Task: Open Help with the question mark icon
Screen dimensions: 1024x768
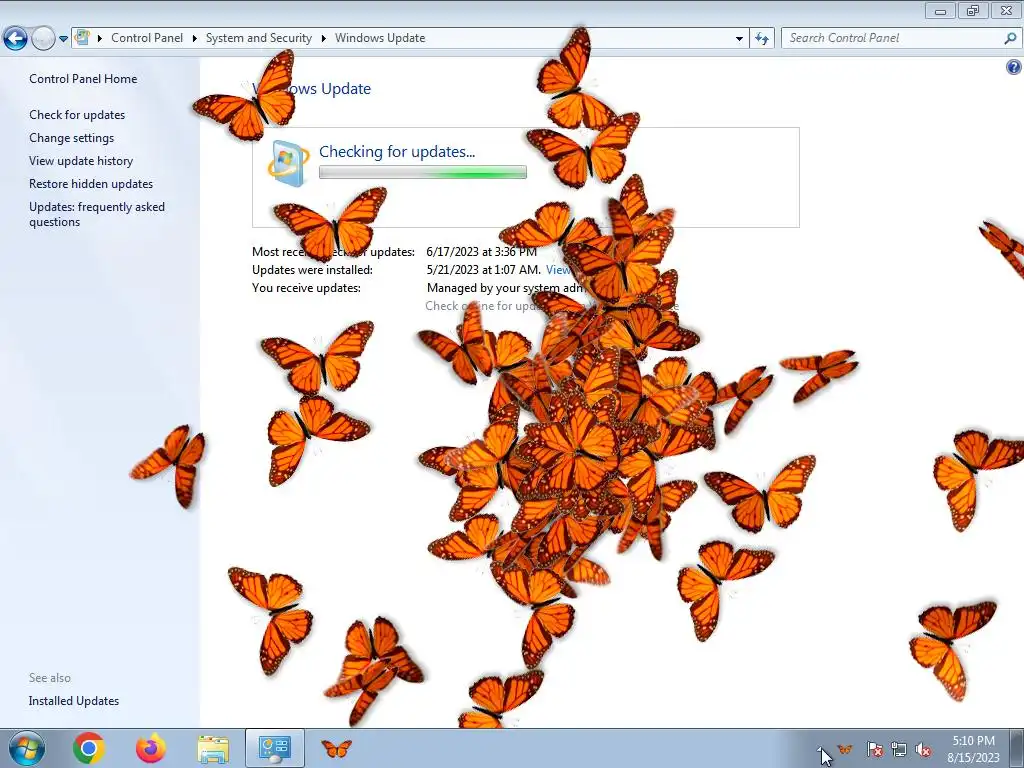Action: click(x=1014, y=67)
